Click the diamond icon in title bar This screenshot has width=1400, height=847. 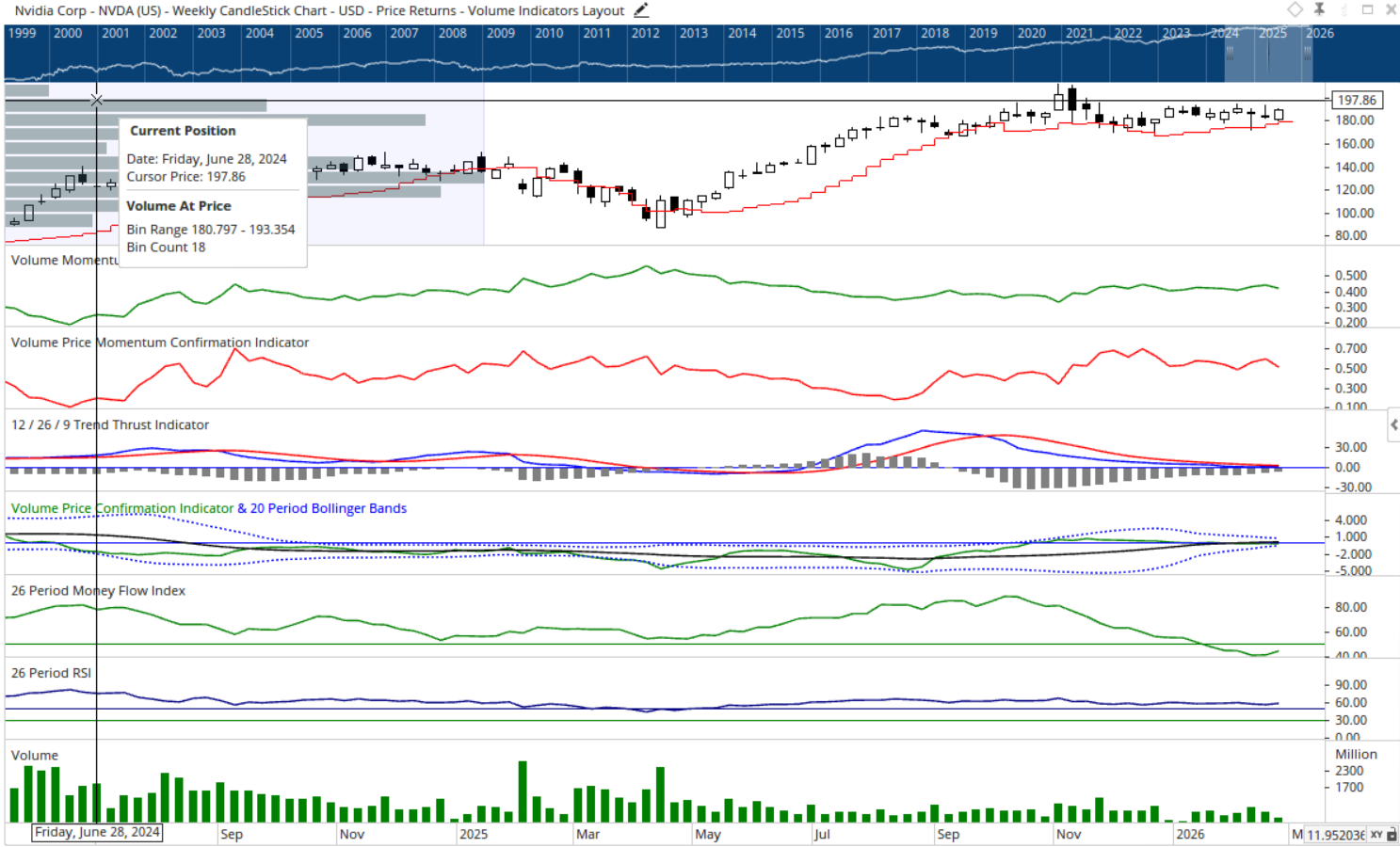1295,9
